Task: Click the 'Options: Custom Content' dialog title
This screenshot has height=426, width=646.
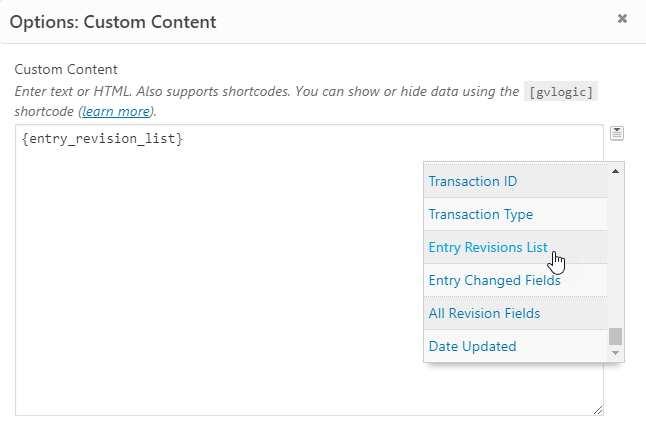Action: 113,20
